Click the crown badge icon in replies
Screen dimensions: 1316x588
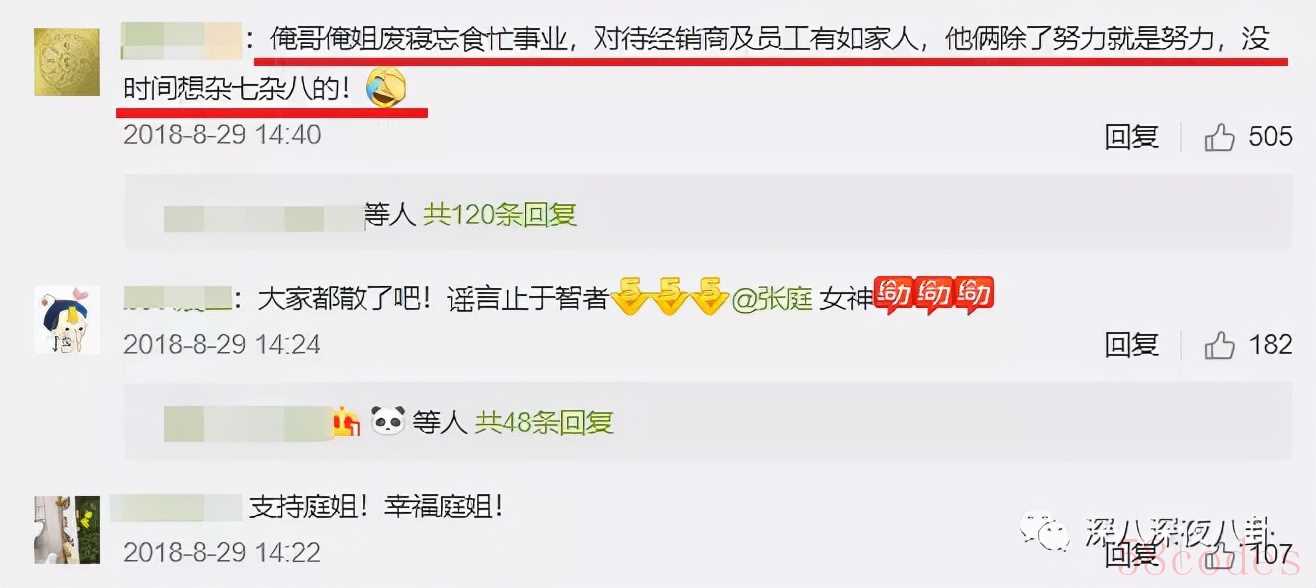coord(346,422)
